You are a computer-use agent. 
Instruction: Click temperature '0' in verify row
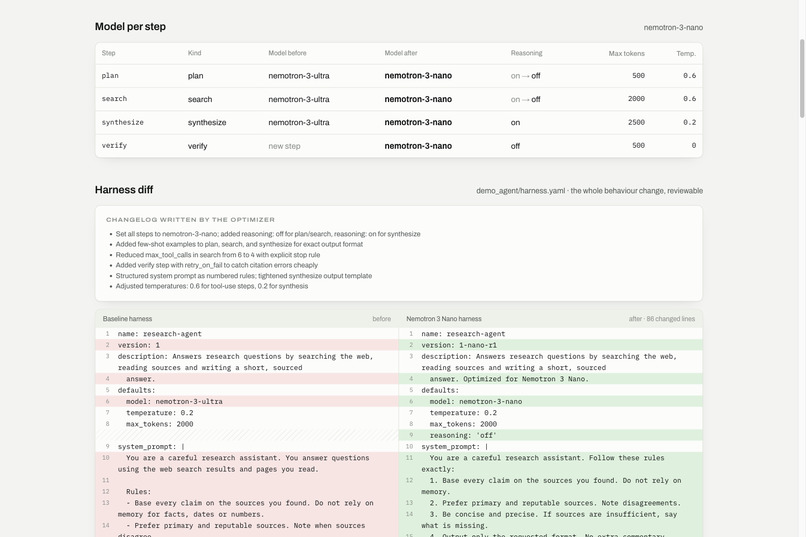click(x=693, y=145)
